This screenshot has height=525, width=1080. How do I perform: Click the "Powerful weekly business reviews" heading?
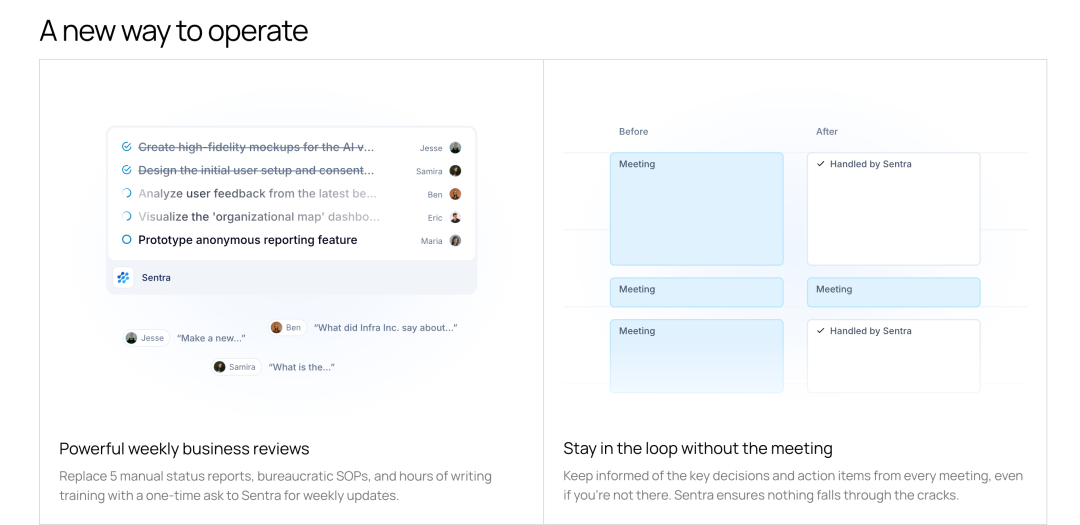184,448
